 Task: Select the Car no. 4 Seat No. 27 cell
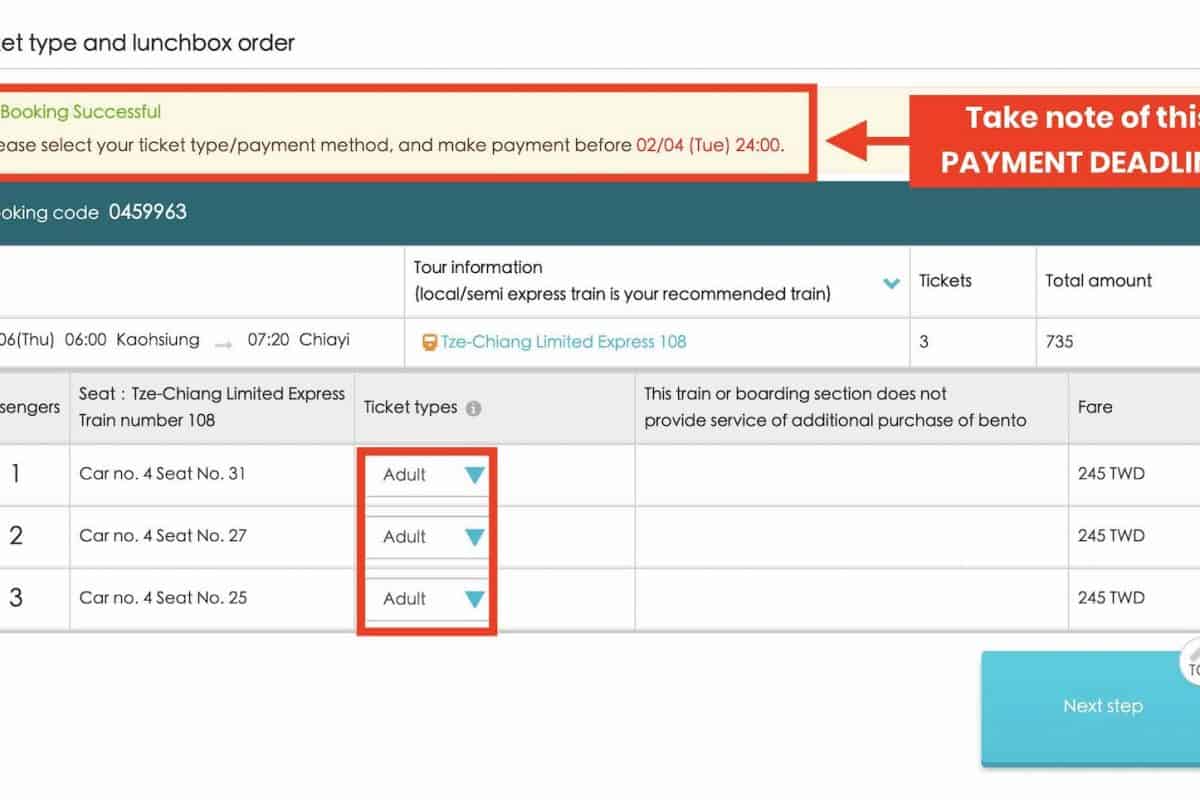coord(162,536)
